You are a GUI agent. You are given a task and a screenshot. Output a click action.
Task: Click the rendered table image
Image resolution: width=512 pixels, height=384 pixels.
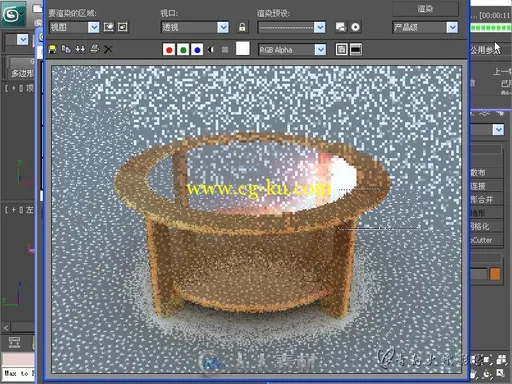256,219
